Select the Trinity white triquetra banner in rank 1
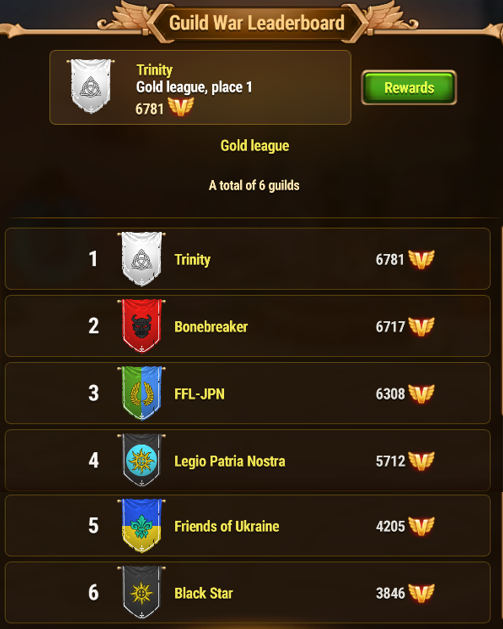Screen dimensions: 503x629 click(x=142, y=259)
